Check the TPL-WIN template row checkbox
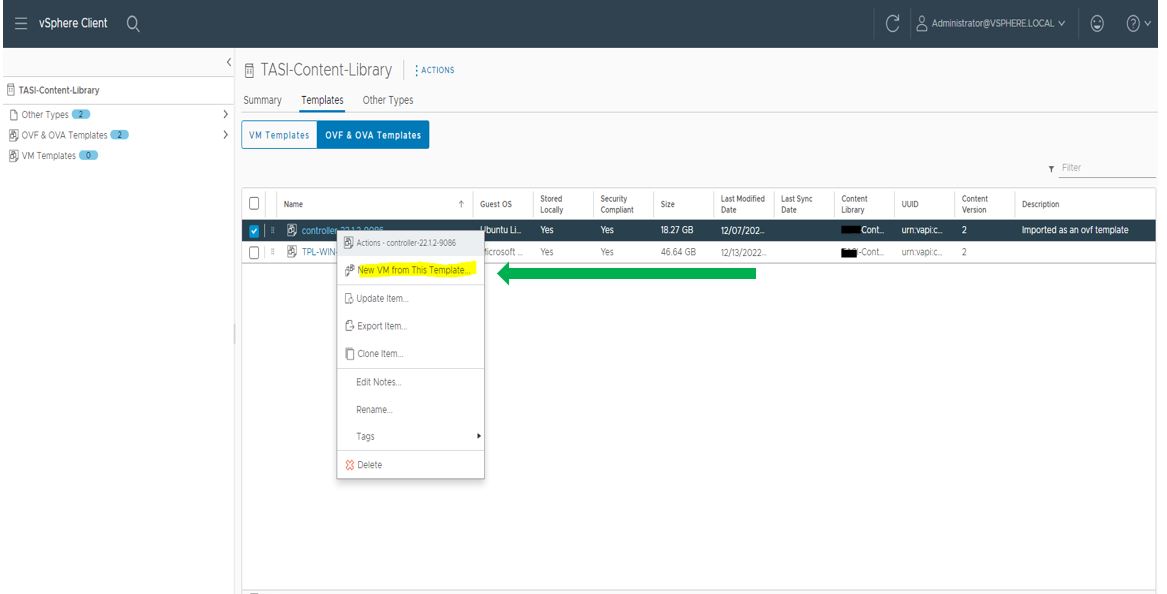Screen dimensions: 1167x594 [254, 252]
